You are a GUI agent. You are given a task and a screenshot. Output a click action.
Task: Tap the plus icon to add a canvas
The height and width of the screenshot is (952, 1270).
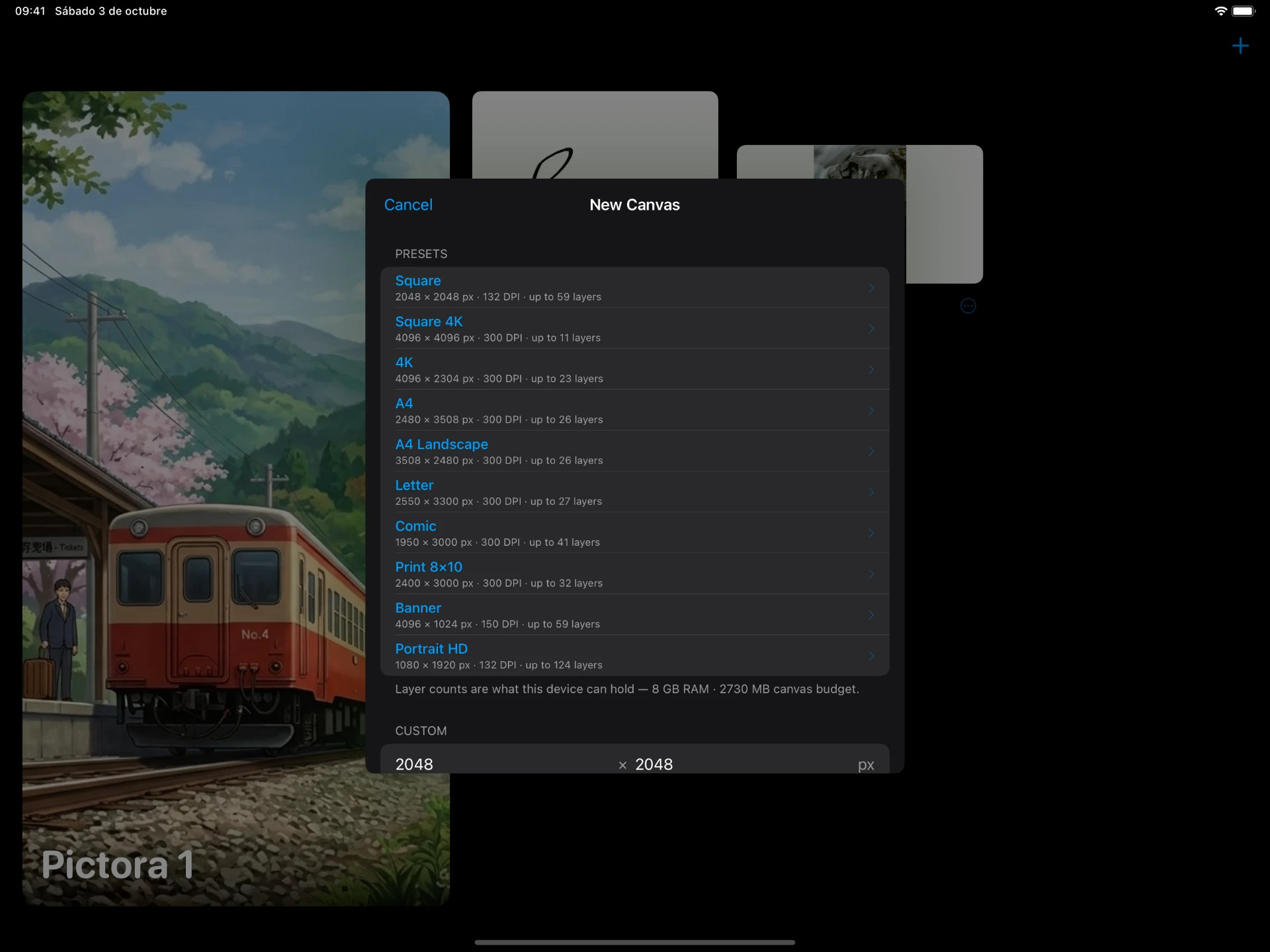[x=1240, y=46]
